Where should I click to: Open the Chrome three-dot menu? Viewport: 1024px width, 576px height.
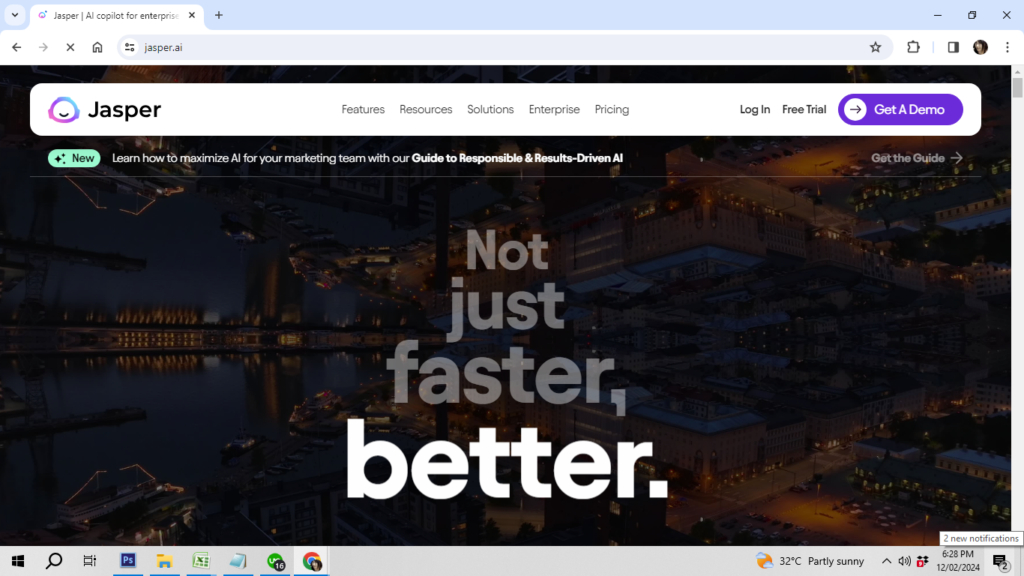tap(1007, 47)
